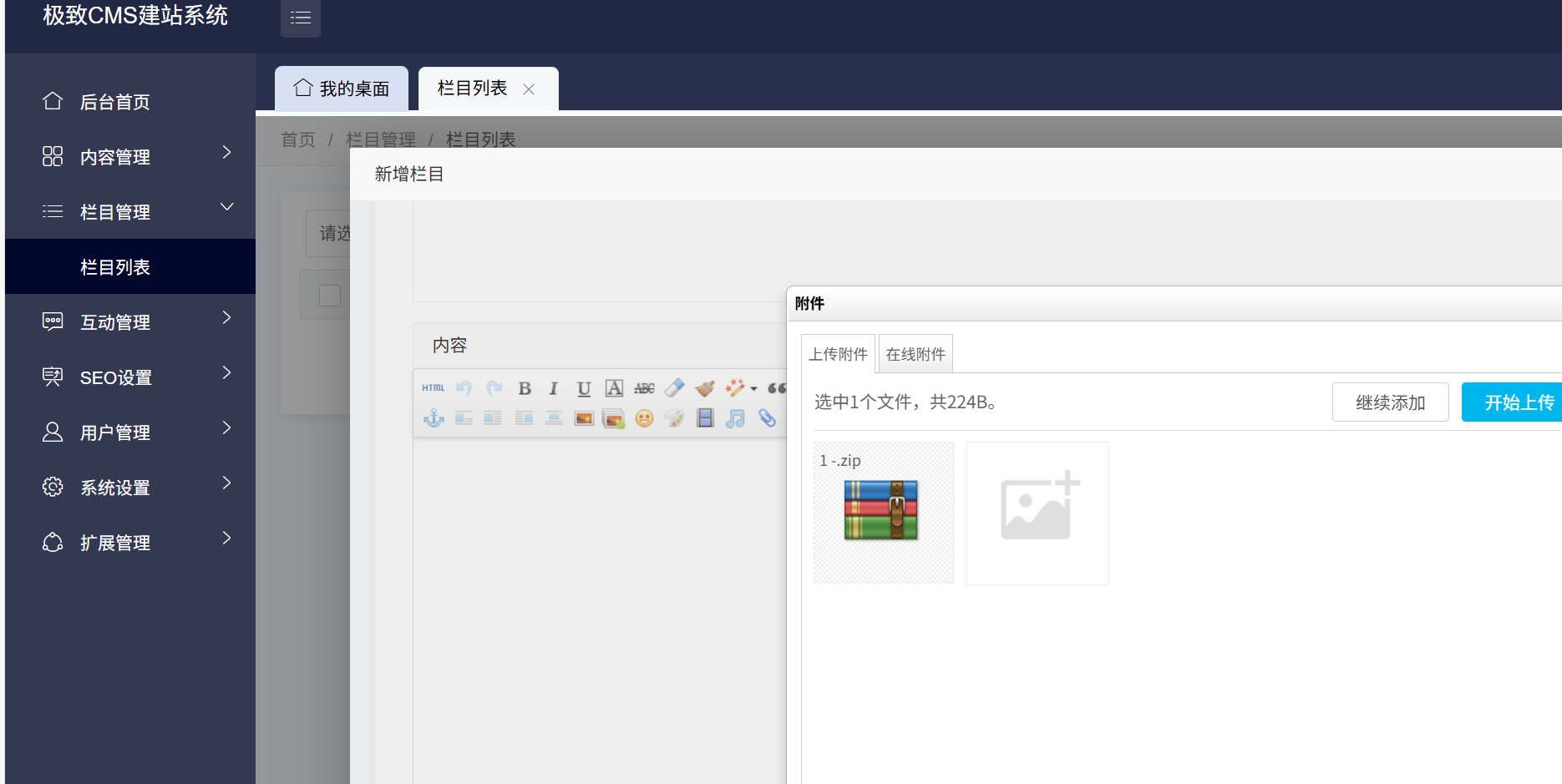This screenshot has width=1562, height=784.
Task: Open the 在线附件 tab
Action: pyautogui.click(x=915, y=354)
